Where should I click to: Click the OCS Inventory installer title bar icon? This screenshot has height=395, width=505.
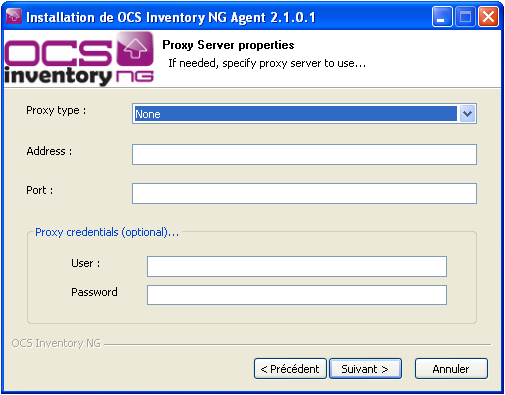coord(14,16)
